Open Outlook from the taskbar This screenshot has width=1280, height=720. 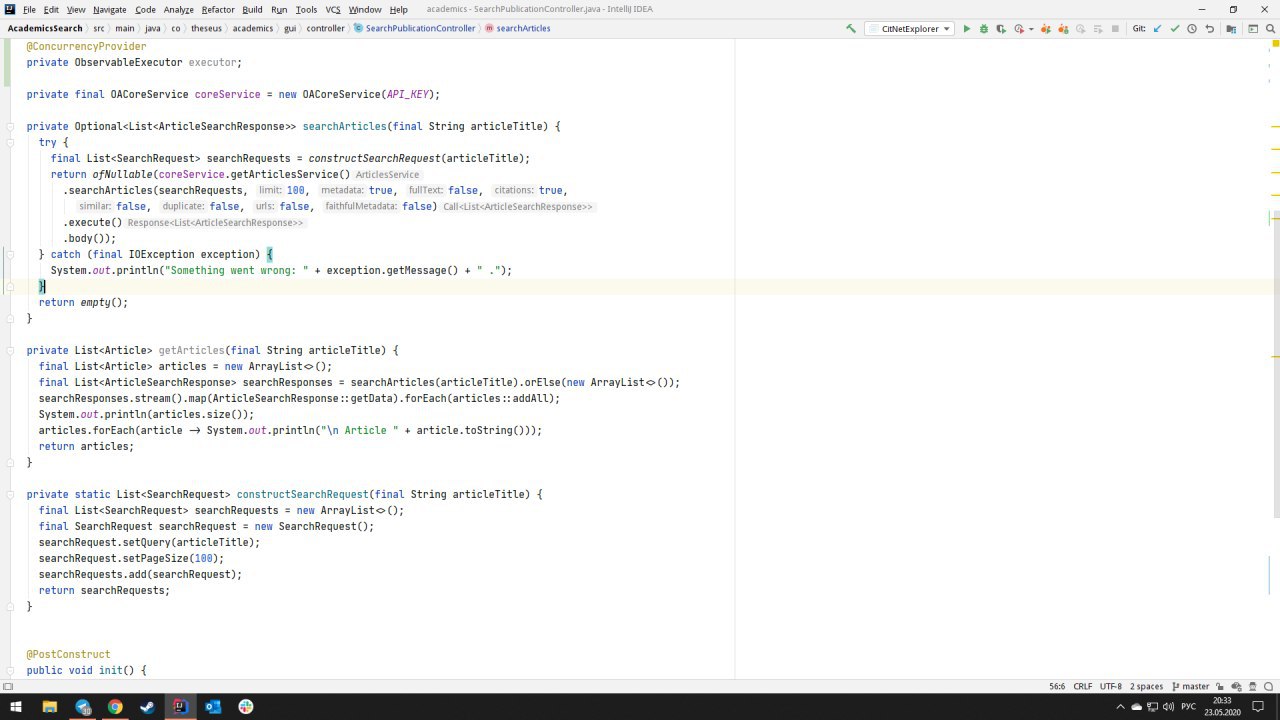pos(213,707)
